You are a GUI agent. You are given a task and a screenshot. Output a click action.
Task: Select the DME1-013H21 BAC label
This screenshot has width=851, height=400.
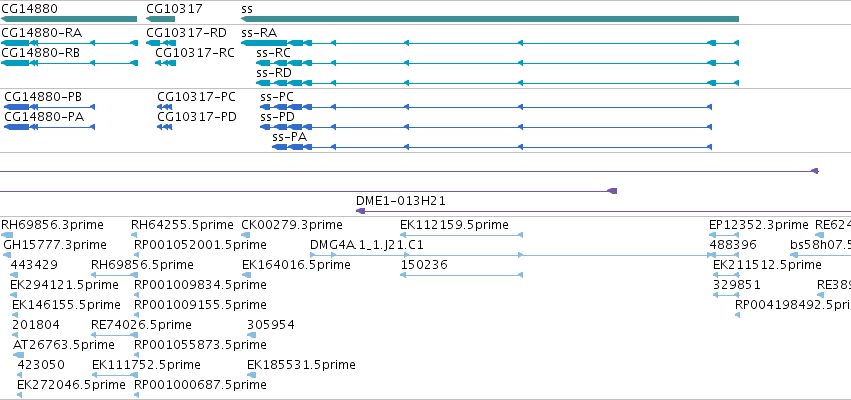[x=401, y=201]
